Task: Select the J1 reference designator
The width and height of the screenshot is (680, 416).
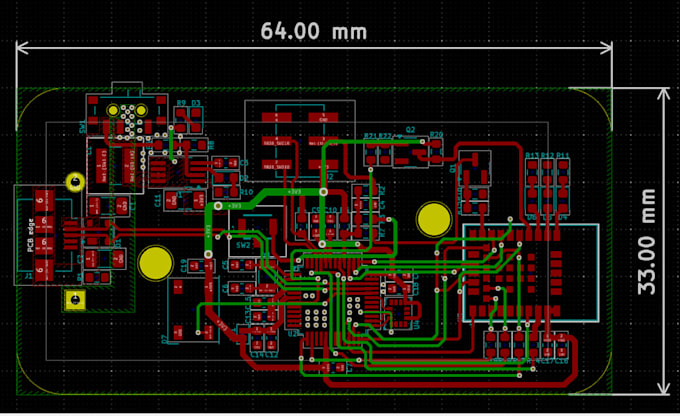Action: point(29,275)
